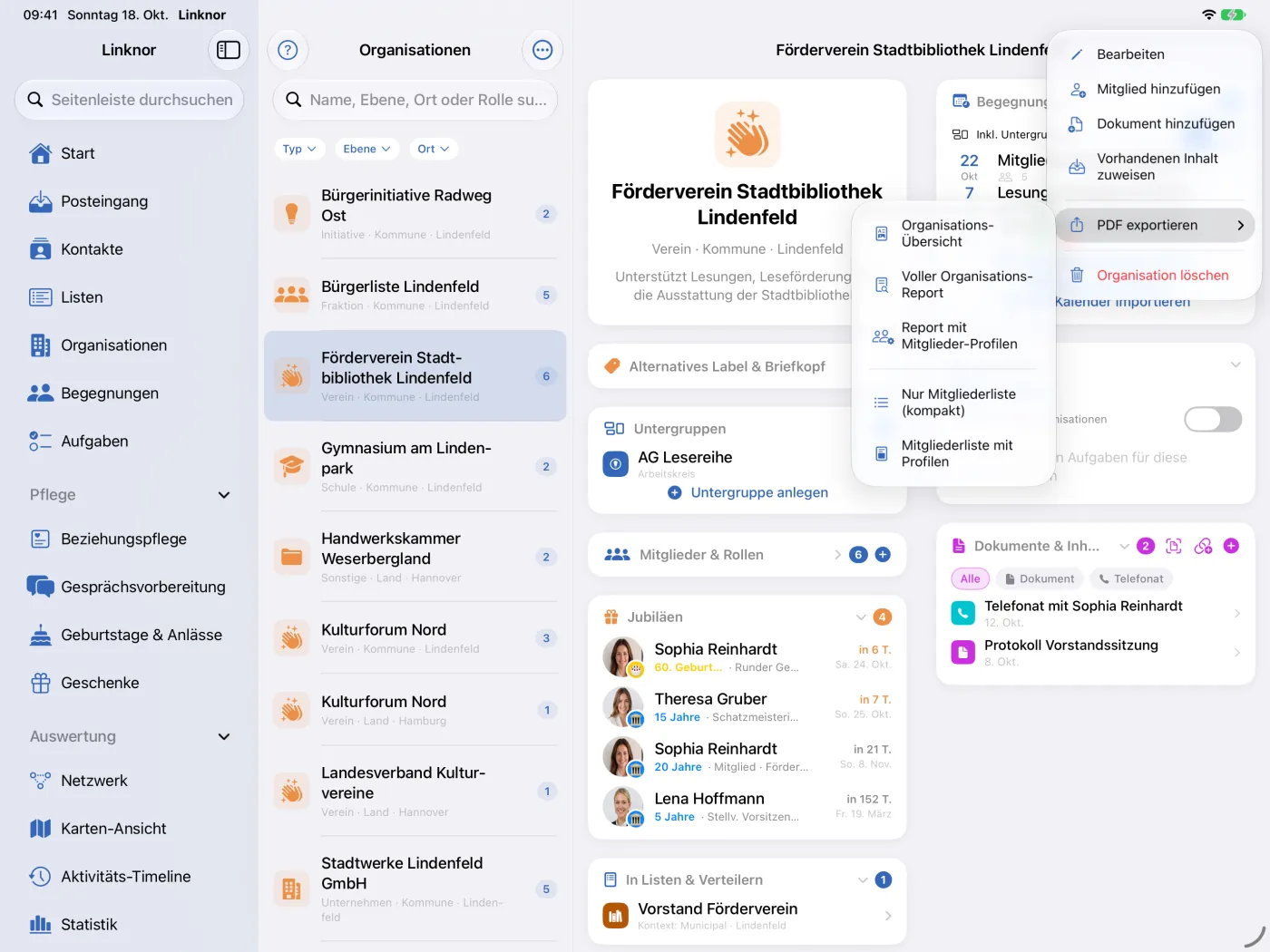Screen dimensions: 1270x952
Task: Open the Ort filter dropdown
Action: coord(433,149)
